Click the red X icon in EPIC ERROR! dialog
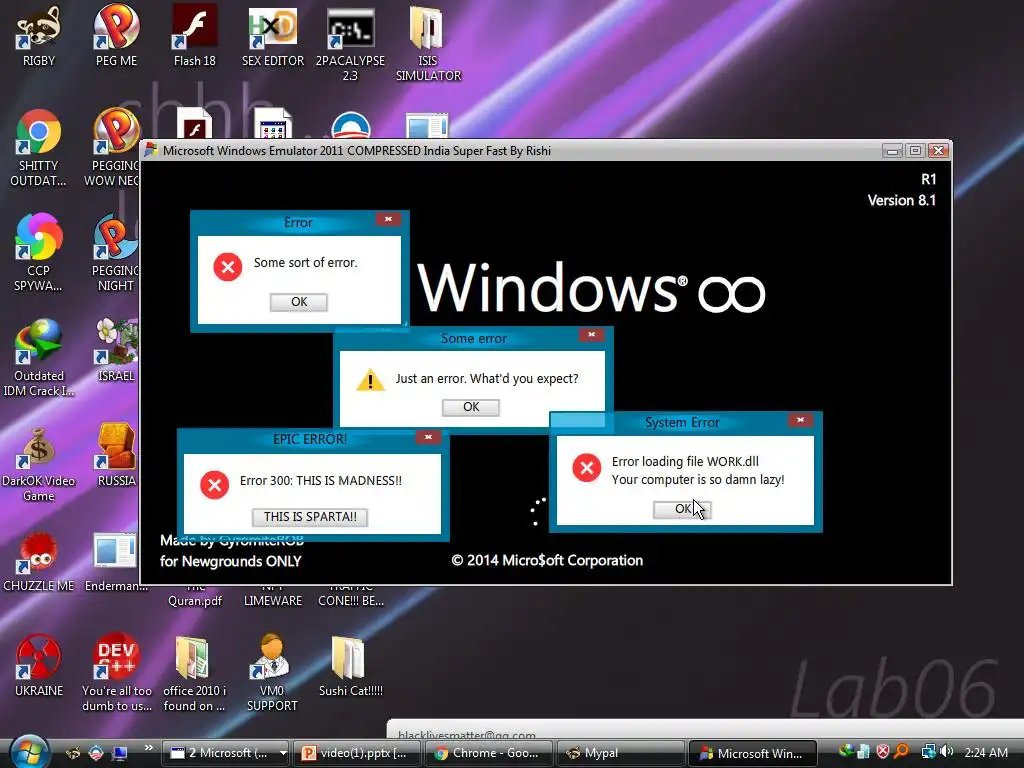1024x768 pixels. click(x=214, y=485)
